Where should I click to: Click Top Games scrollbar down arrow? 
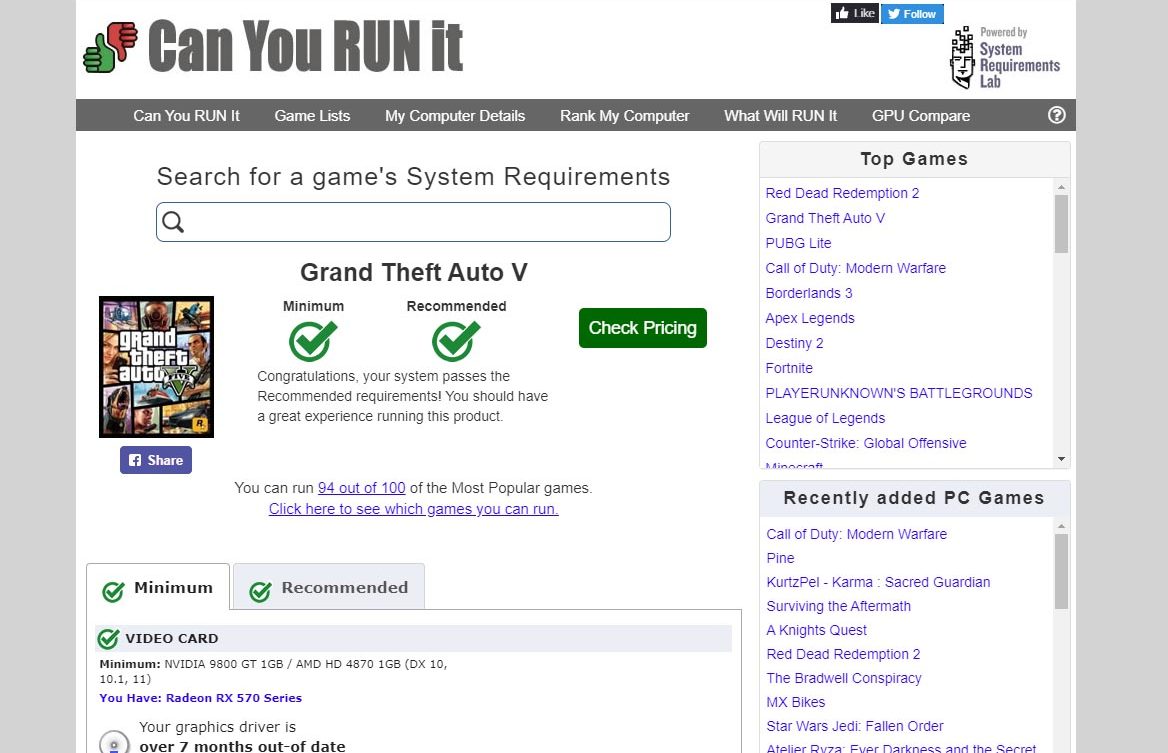pos(1061,459)
